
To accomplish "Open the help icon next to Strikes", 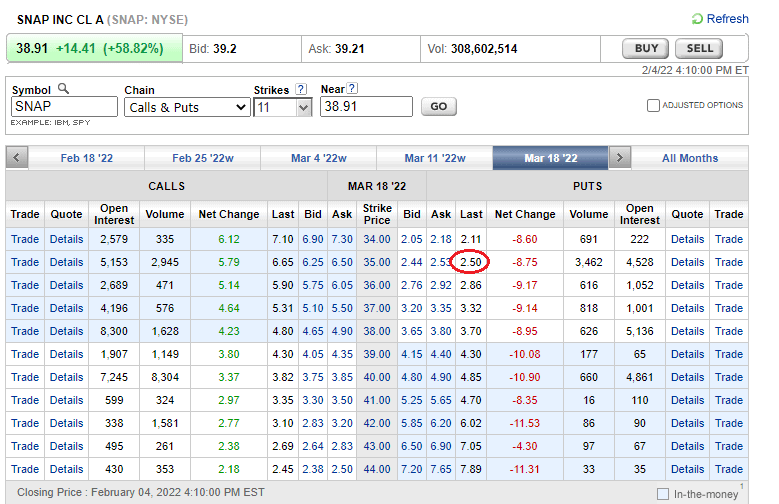I will coord(301,89).
